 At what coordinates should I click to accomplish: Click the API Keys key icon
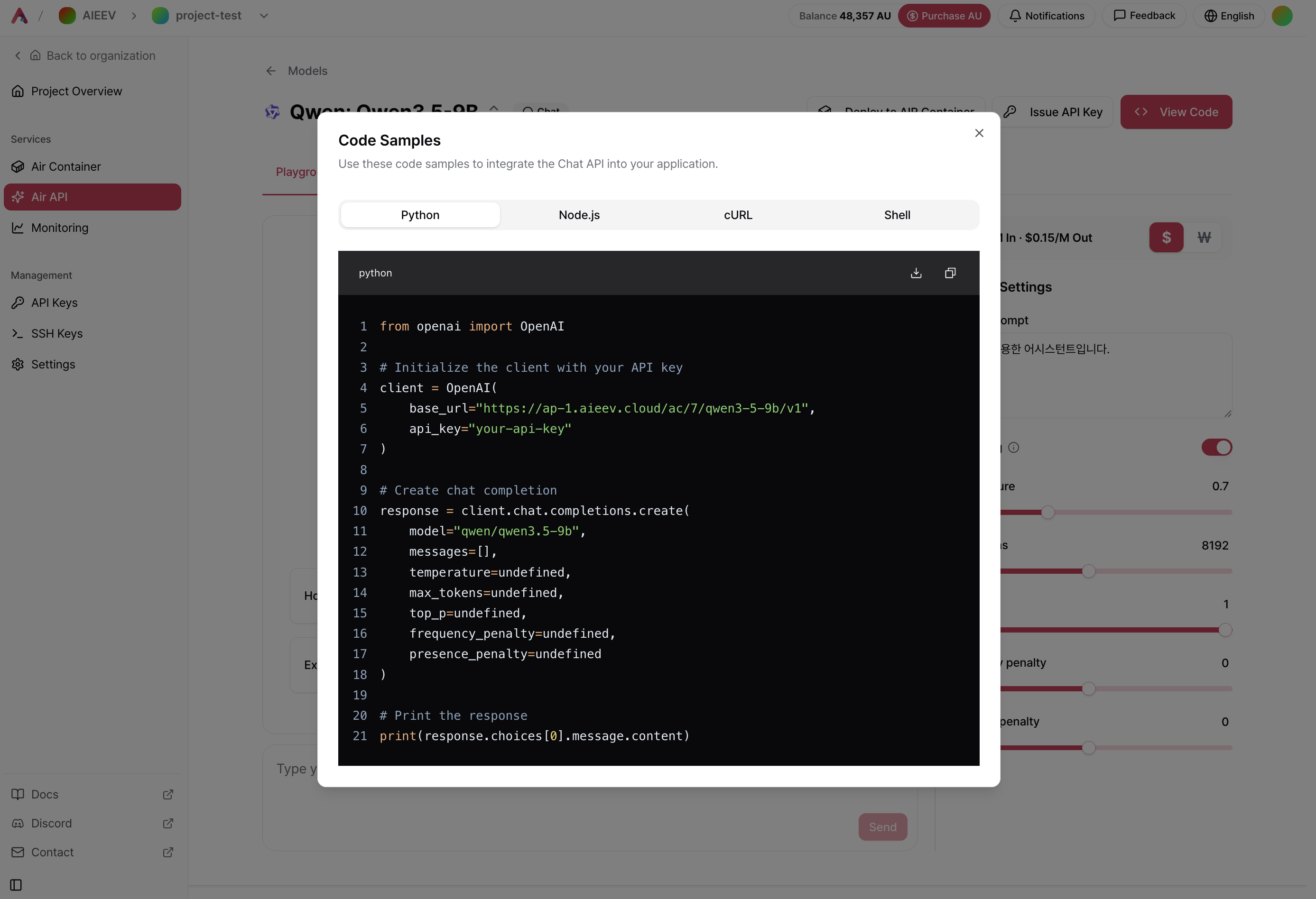point(18,303)
